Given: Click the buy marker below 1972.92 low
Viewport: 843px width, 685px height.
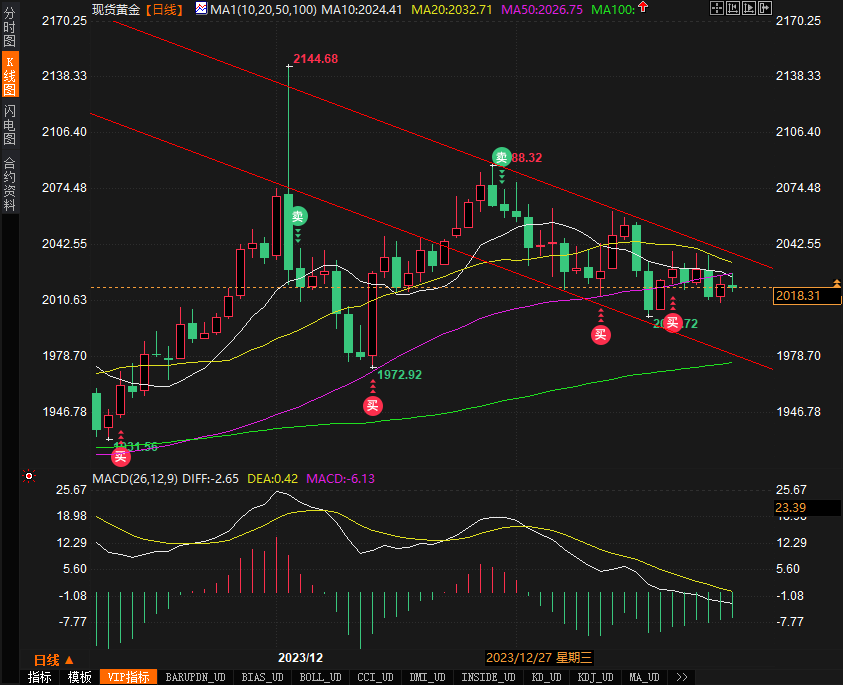Looking at the screenshot, I should point(372,405).
